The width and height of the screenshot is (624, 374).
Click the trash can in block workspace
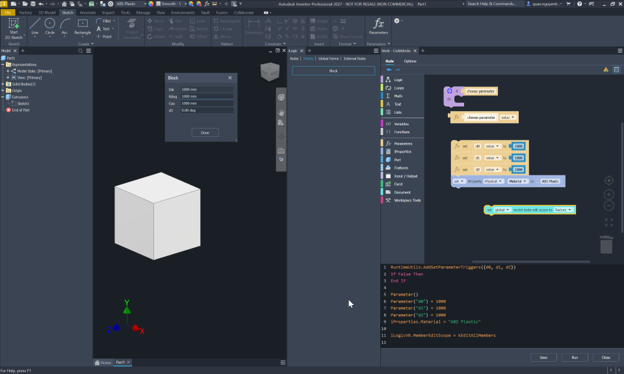tap(606, 244)
